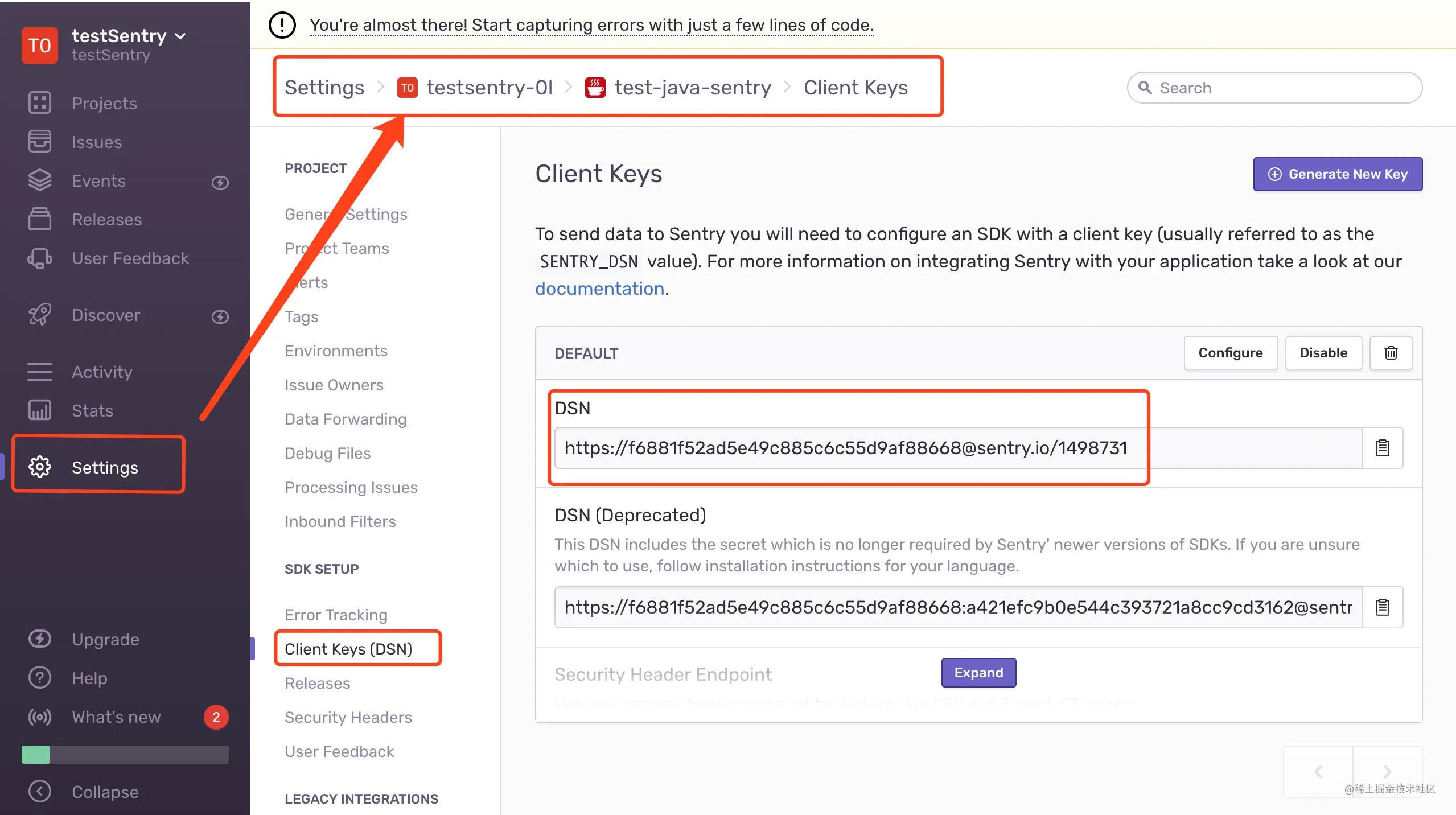Click the almost there capture errors banner link

[x=591, y=24]
